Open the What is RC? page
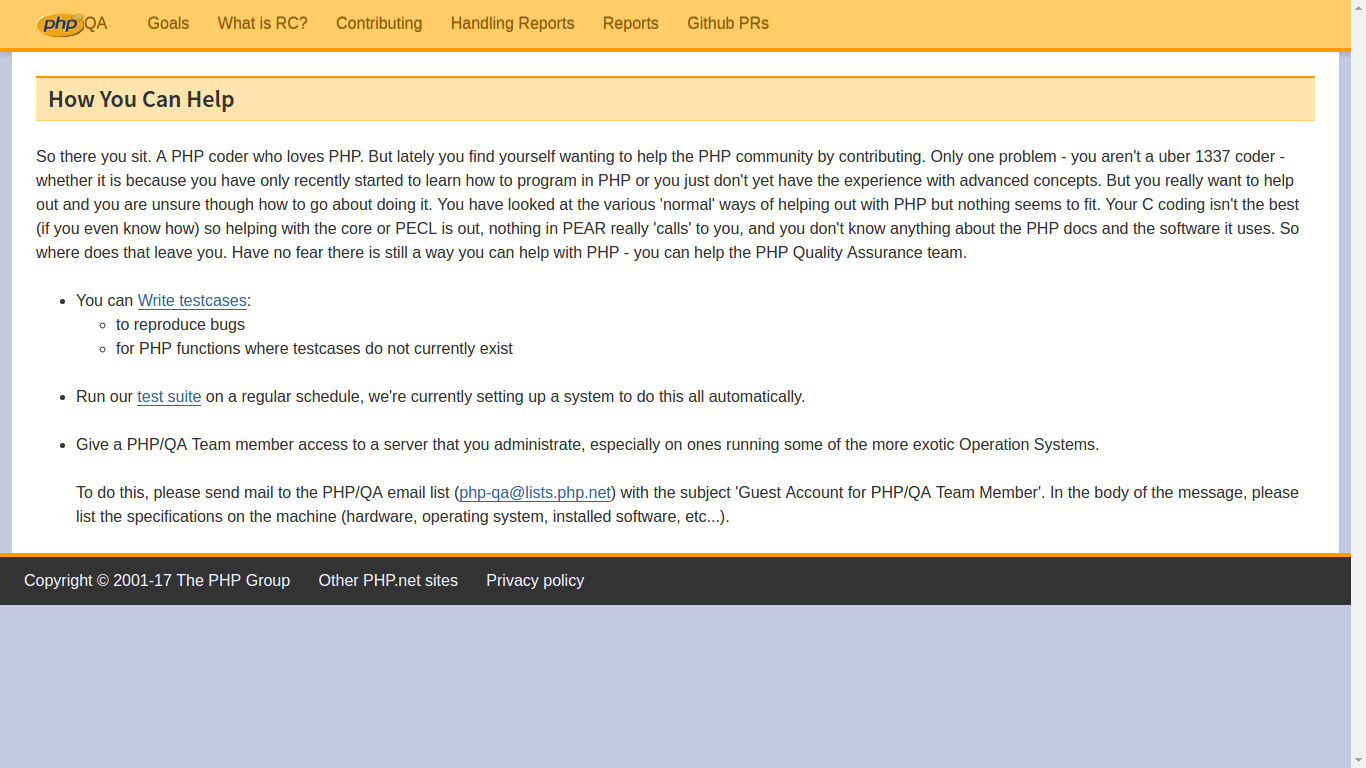Screen dimensions: 1366x768 tap(263, 23)
